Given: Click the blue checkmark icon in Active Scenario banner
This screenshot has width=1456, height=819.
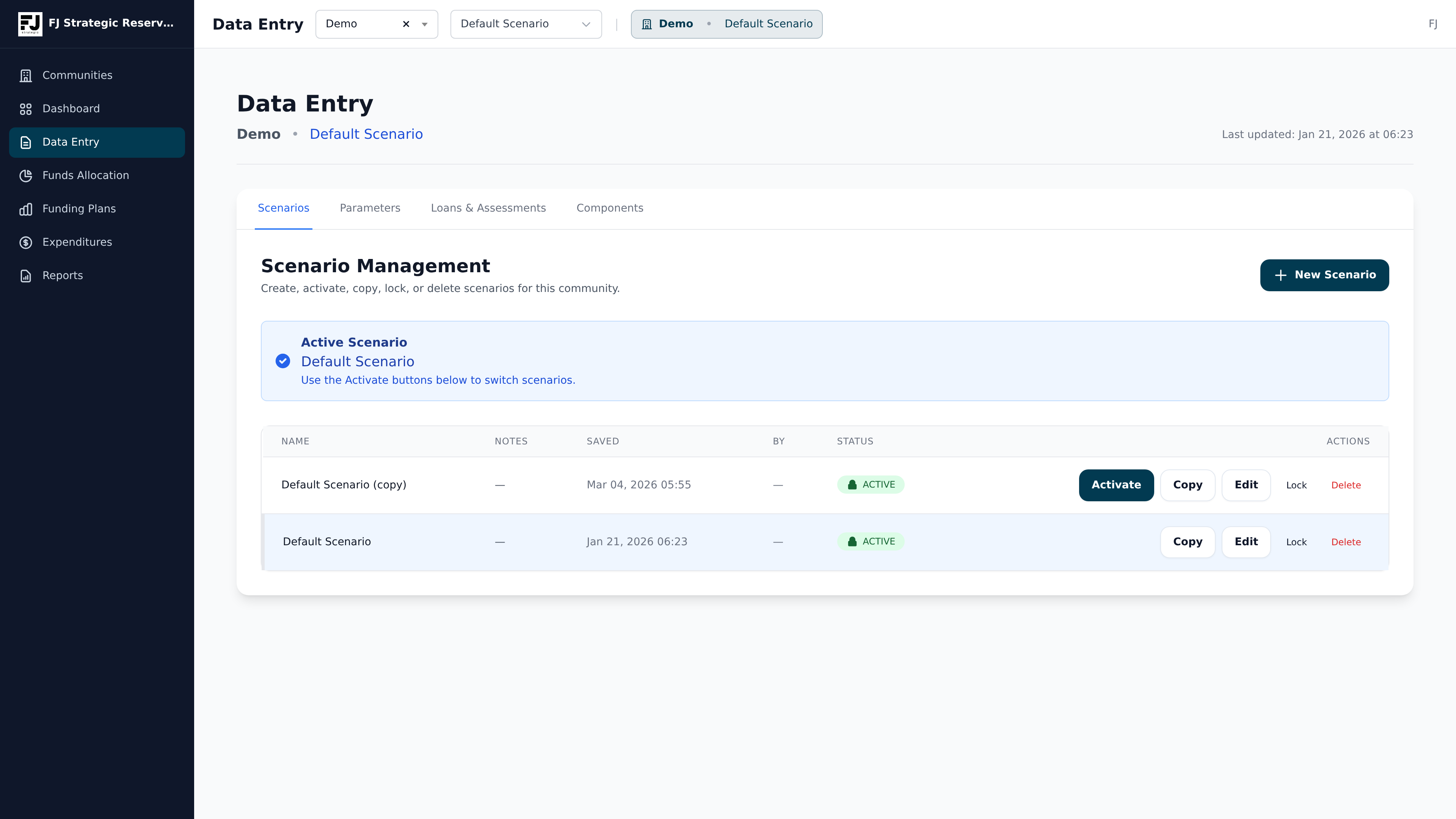Looking at the screenshot, I should [282, 361].
